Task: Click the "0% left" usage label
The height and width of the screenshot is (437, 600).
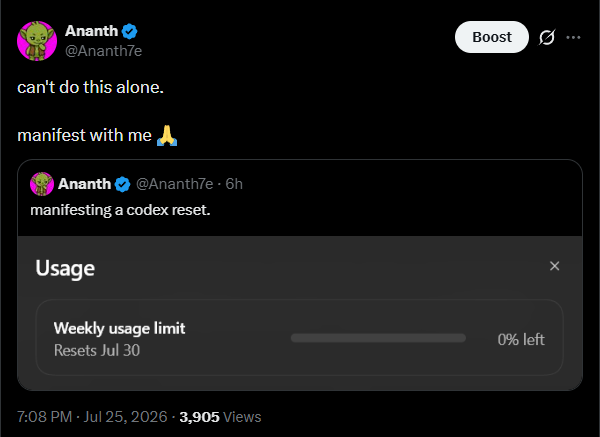Action: pyautogui.click(x=521, y=339)
